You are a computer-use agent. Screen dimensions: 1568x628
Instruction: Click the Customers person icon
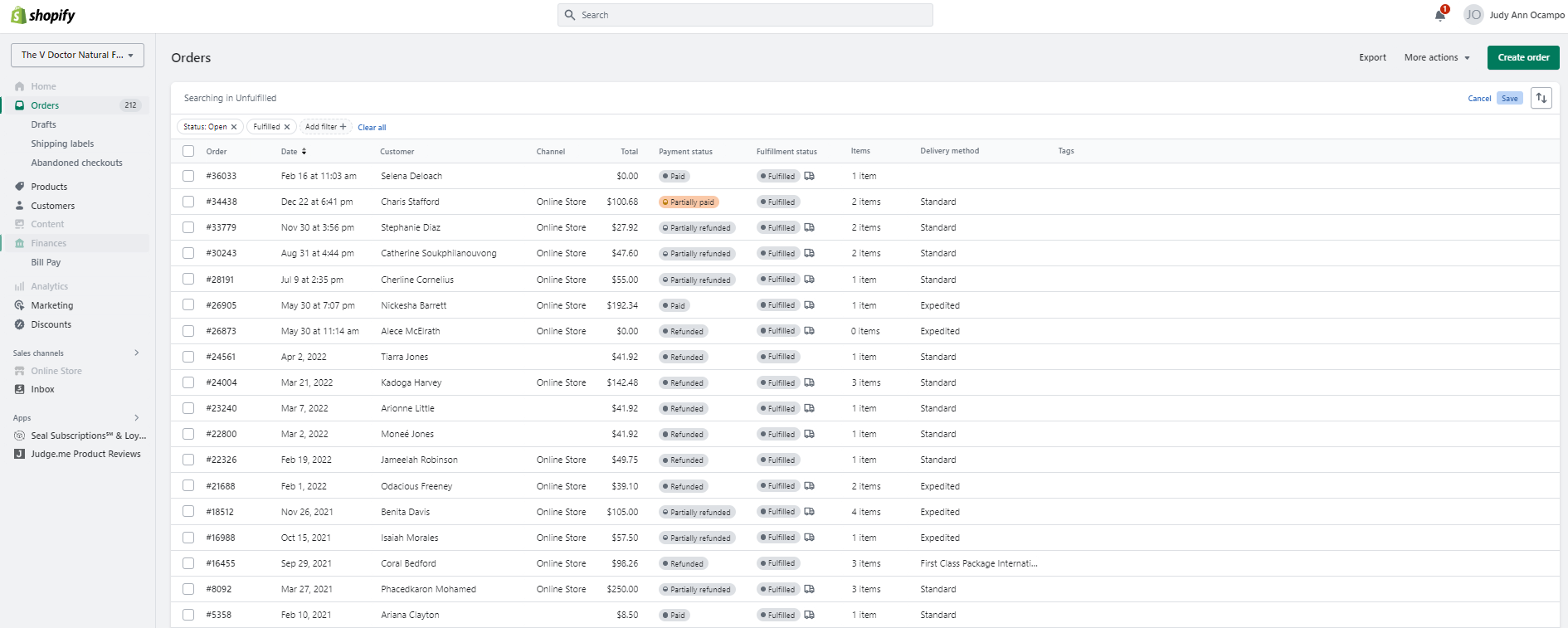[19, 206]
